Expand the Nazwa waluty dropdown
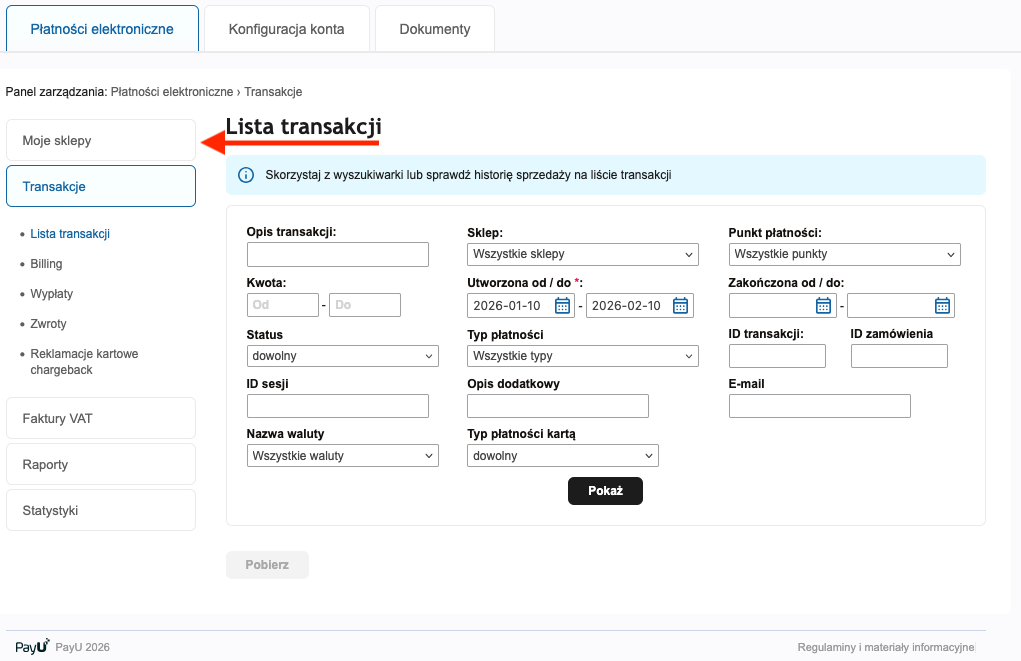Image resolution: width=1021 pixels, height=661 pixels. tap(342, 456)
